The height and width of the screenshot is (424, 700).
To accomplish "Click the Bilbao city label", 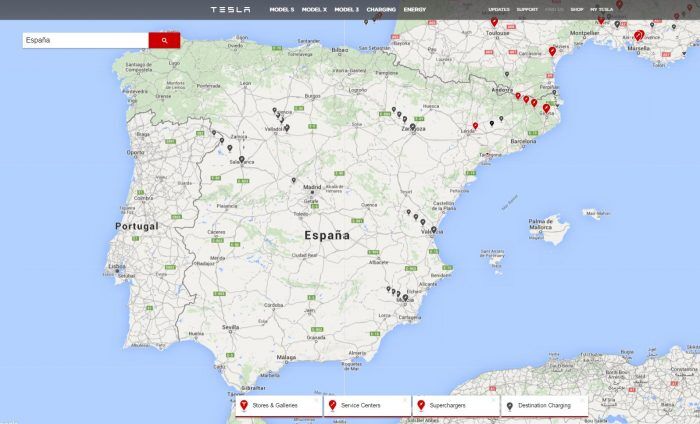I will pyautogui.click(x=339, y=50).
